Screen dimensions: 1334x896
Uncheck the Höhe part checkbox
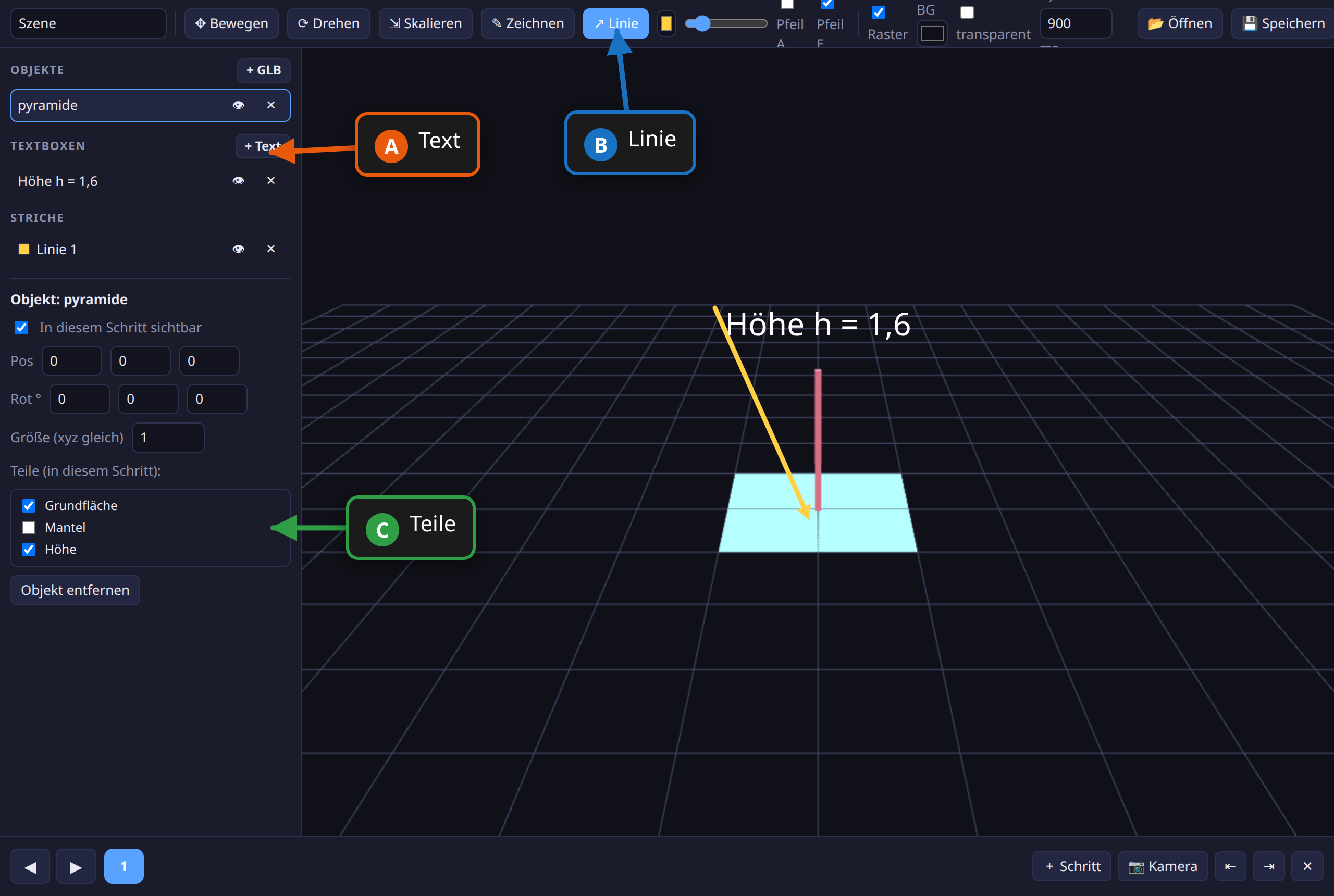(x=29, y=549)
